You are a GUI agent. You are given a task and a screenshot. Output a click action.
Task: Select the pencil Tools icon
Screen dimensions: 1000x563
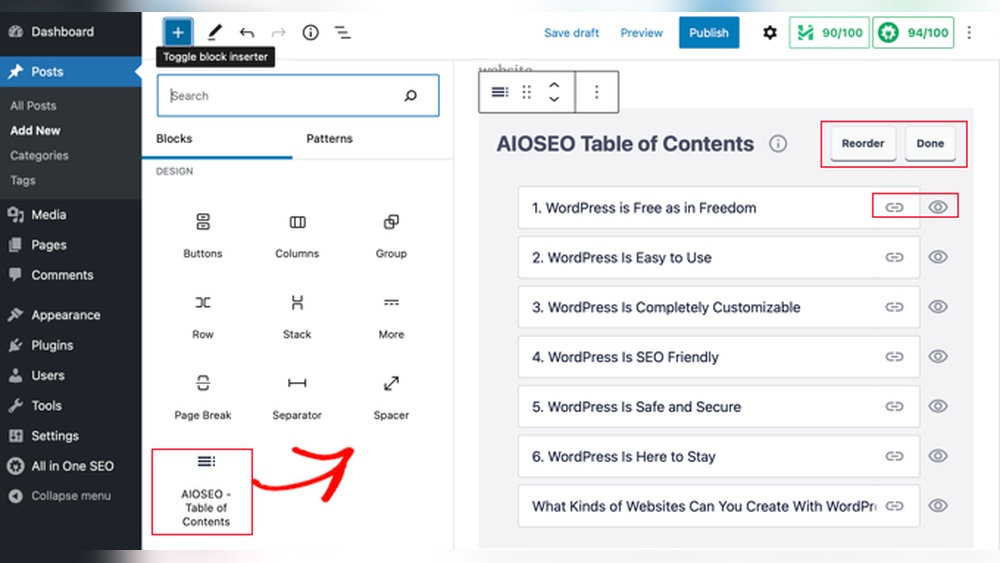coord(214,33)
